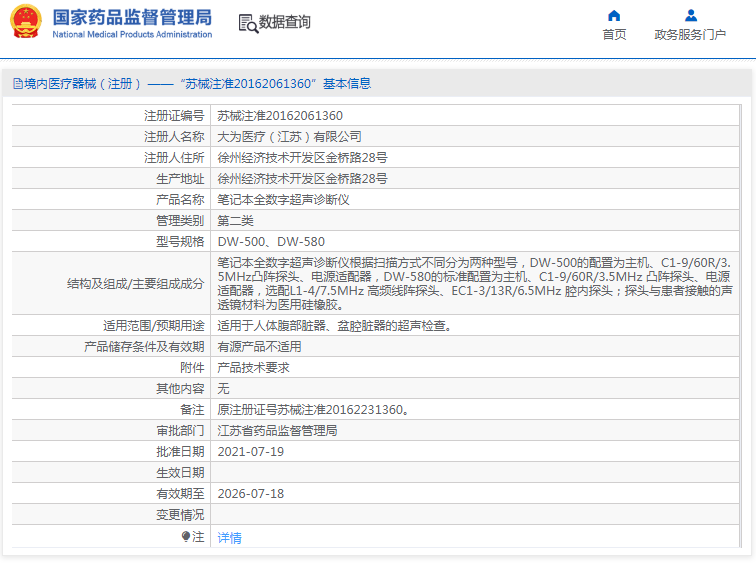Click the 结构及组成 description paragraph

point(475,283)
